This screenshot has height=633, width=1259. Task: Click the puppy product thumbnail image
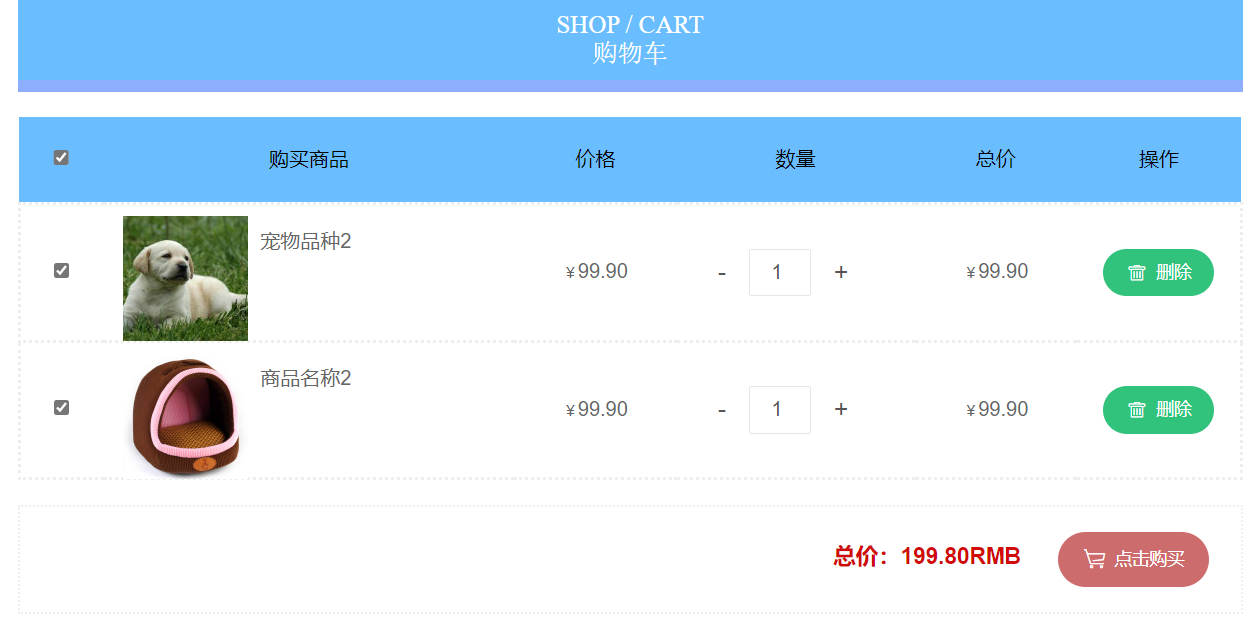[185, 278]
